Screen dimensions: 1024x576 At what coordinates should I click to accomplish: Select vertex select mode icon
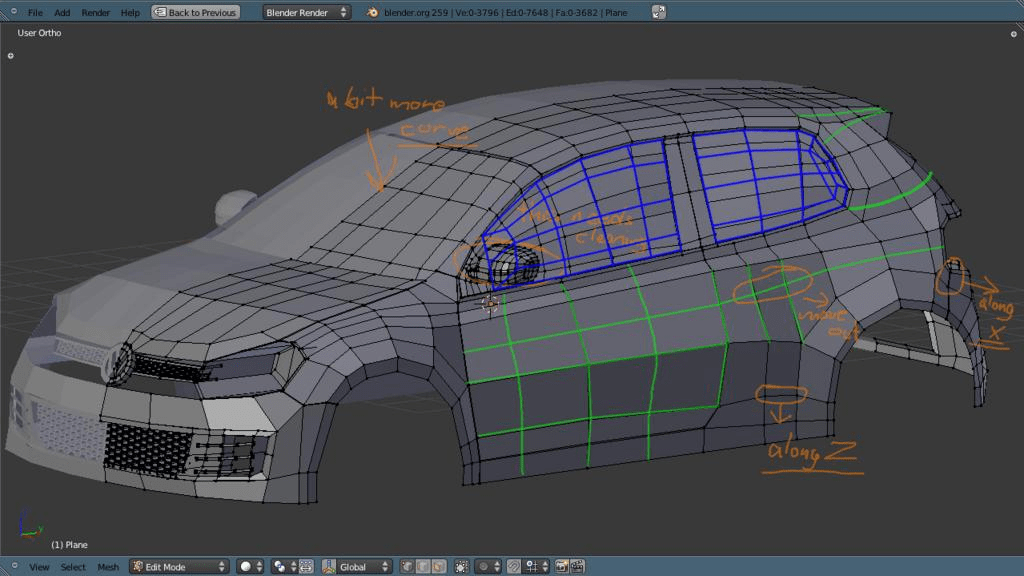click(408, 567)
